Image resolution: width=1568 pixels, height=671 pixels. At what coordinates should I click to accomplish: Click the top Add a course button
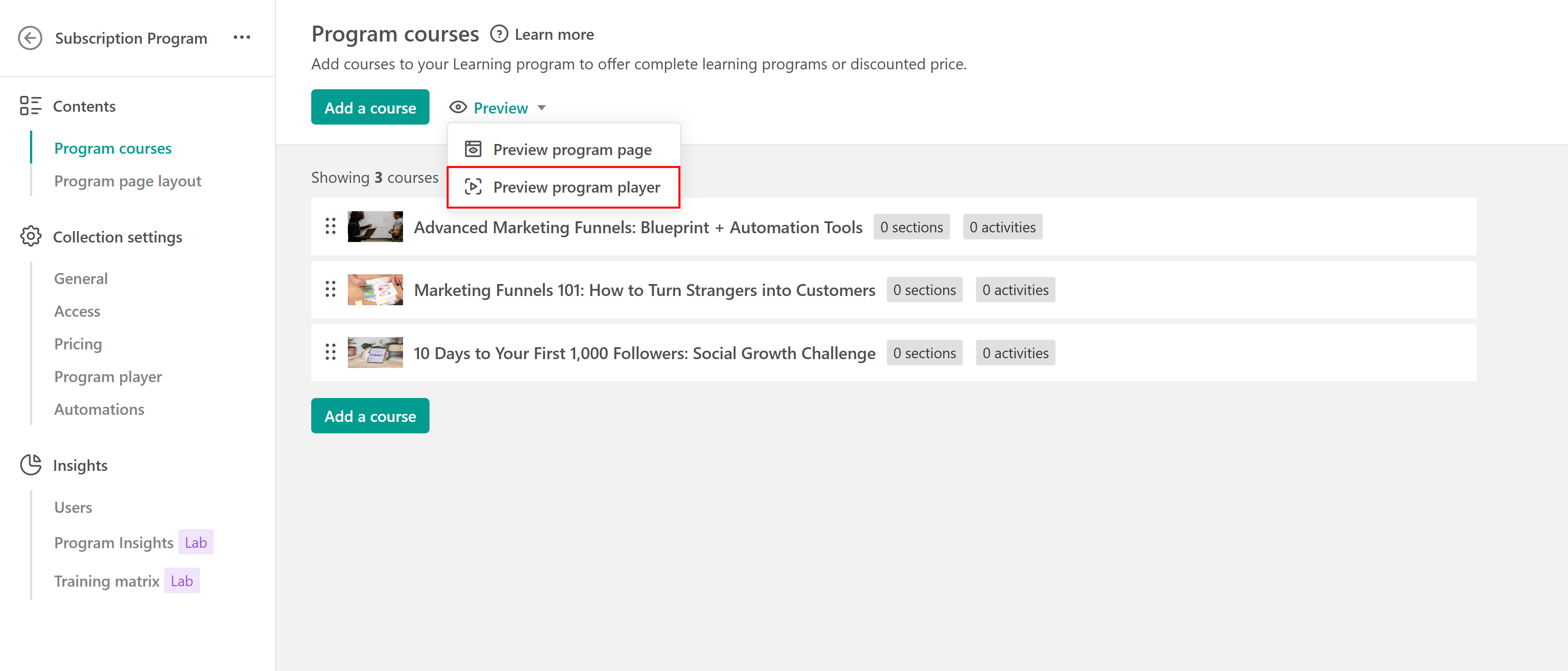[x=370, y=108]
